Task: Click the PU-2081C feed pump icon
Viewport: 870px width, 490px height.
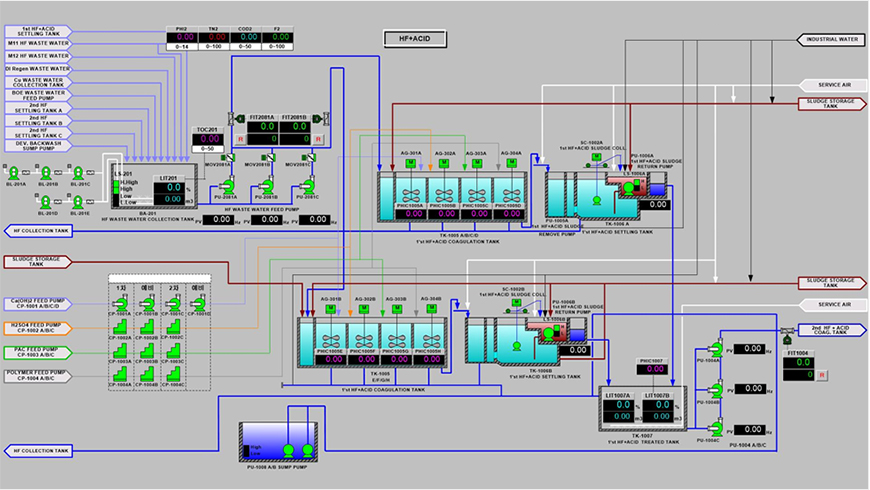Action: click(x=307, y=185)
